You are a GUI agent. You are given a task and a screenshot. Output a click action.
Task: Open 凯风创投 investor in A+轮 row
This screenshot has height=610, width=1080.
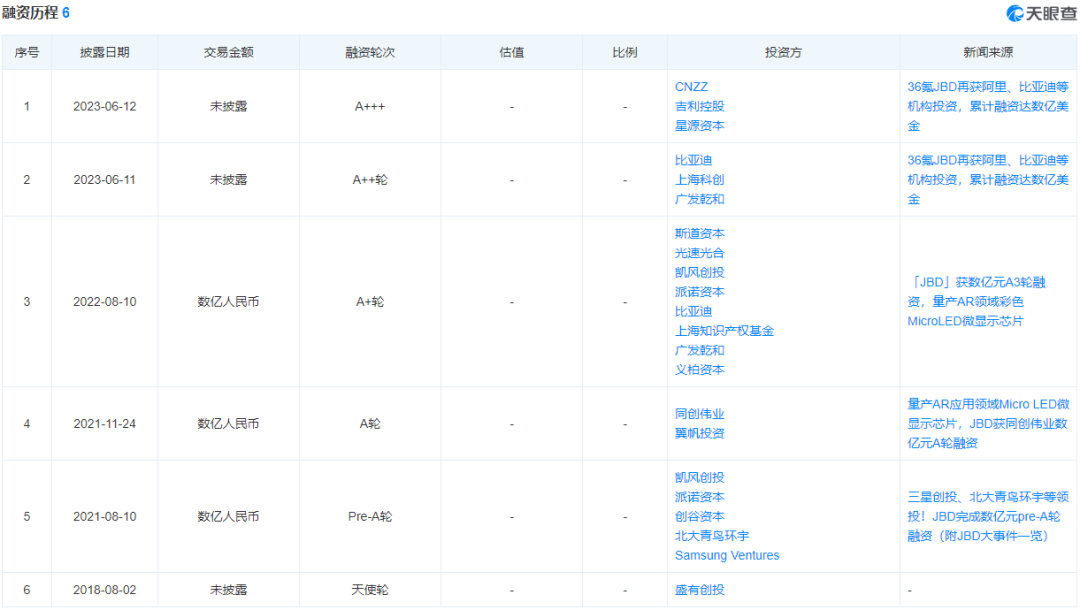pyautogui.click(x=699, y=273)
